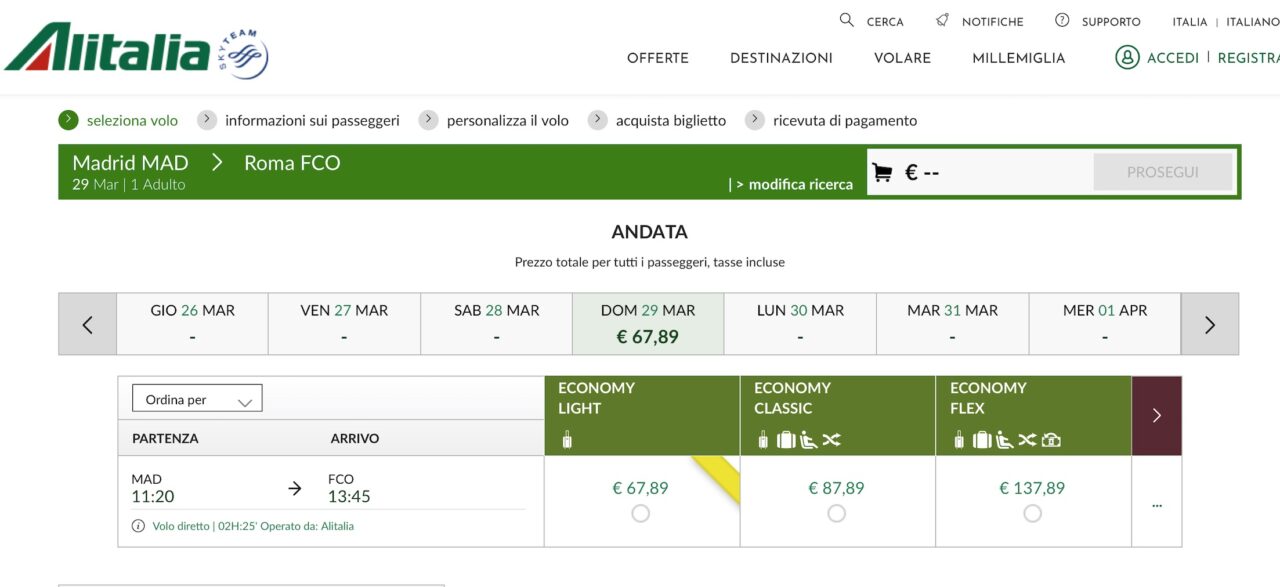Screen dimensions: 1280x587
Task: Open Notifiche megaphone icon
Action: 942,20
